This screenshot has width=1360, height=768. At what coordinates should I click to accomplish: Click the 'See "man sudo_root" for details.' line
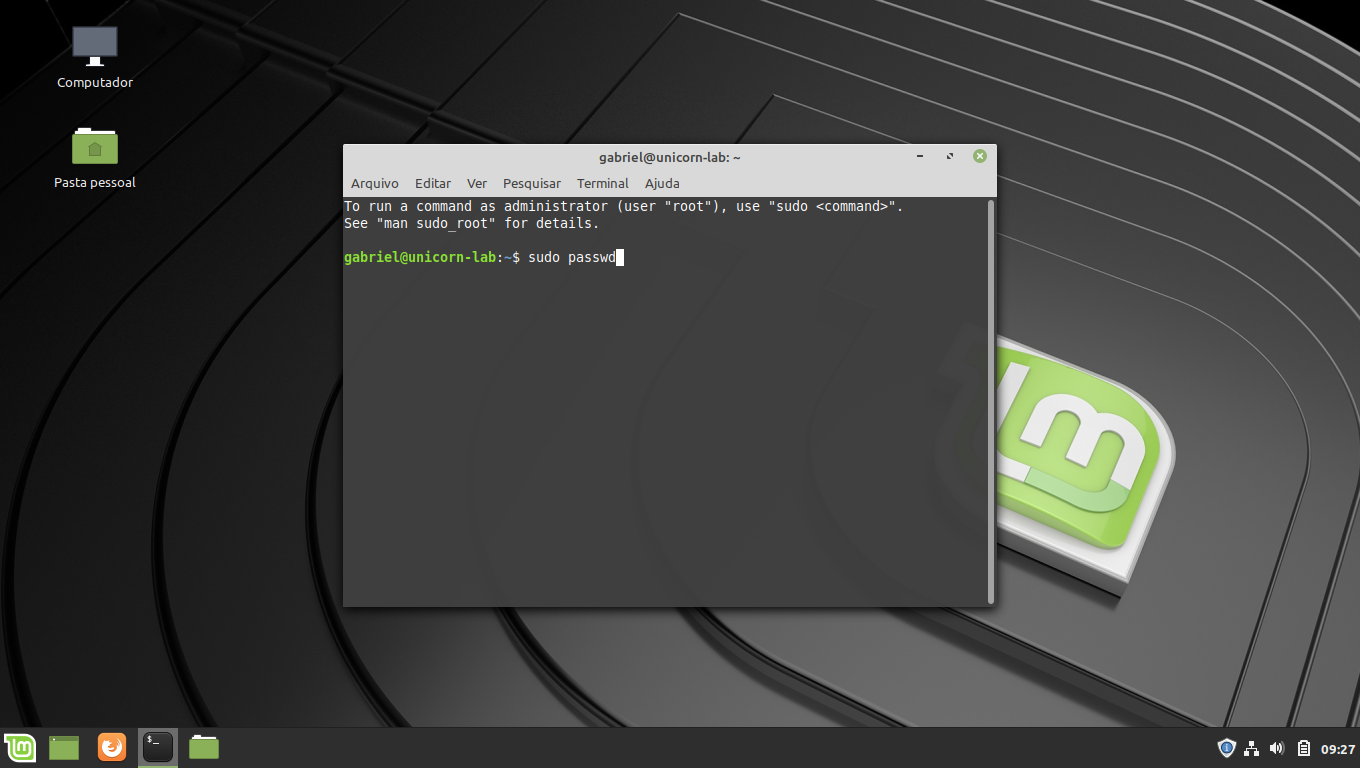click(472, 223)
